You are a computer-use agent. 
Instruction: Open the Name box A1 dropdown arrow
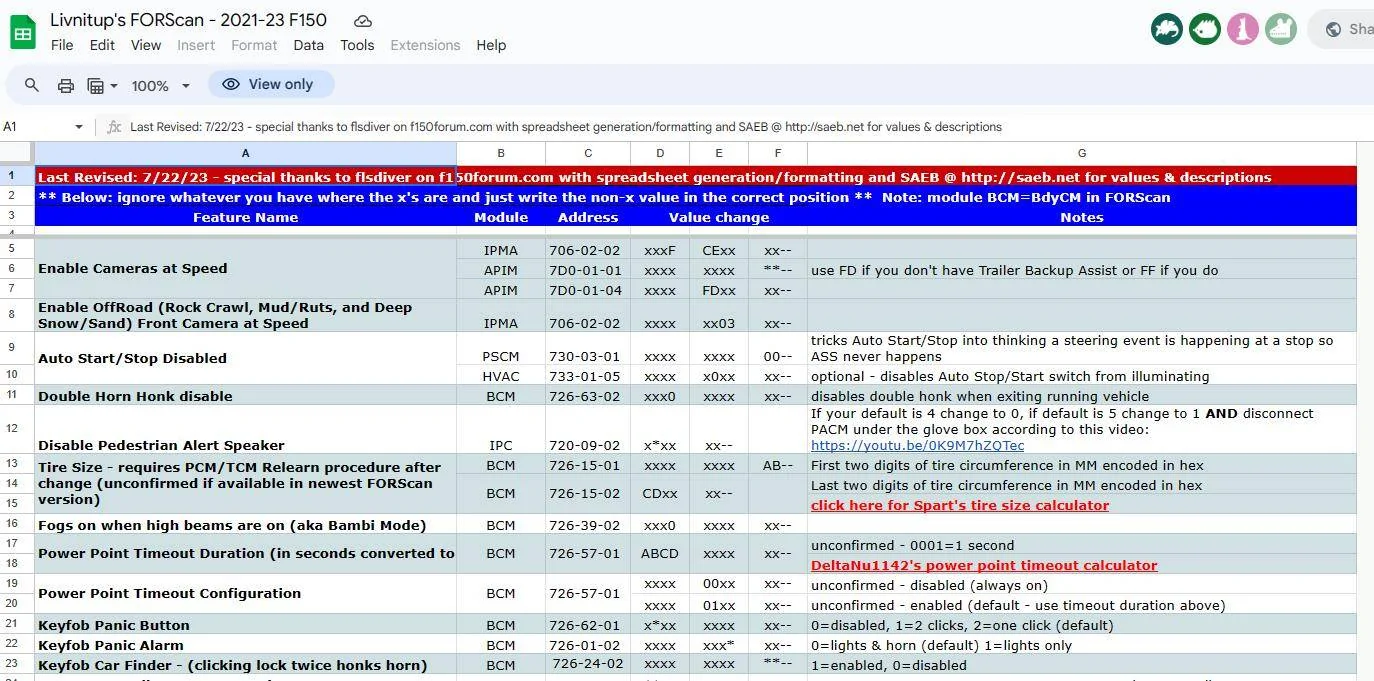click(x=79, y=127)
